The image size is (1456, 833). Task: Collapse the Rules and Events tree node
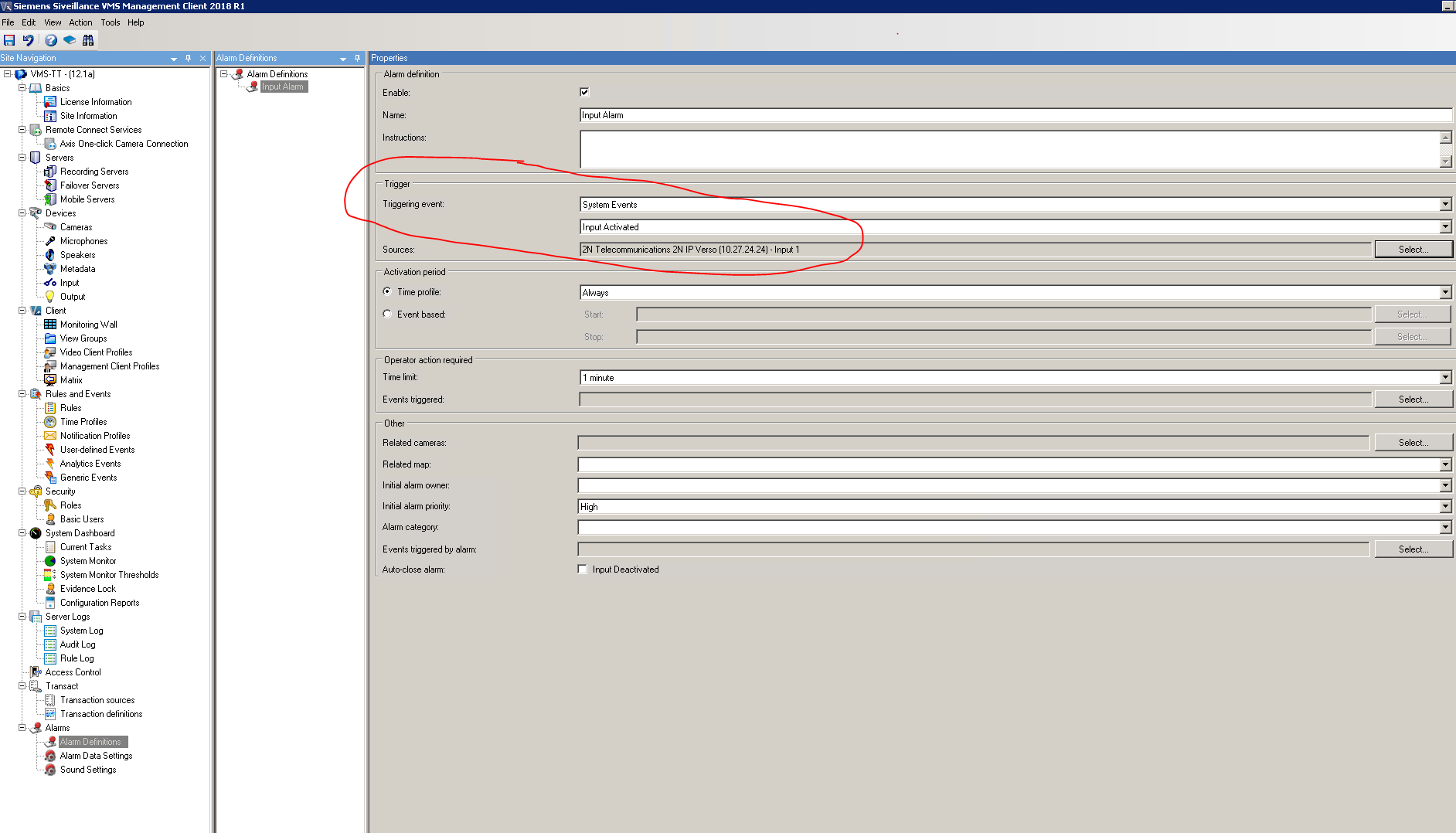pyautogui.click(x=22, y=394)
